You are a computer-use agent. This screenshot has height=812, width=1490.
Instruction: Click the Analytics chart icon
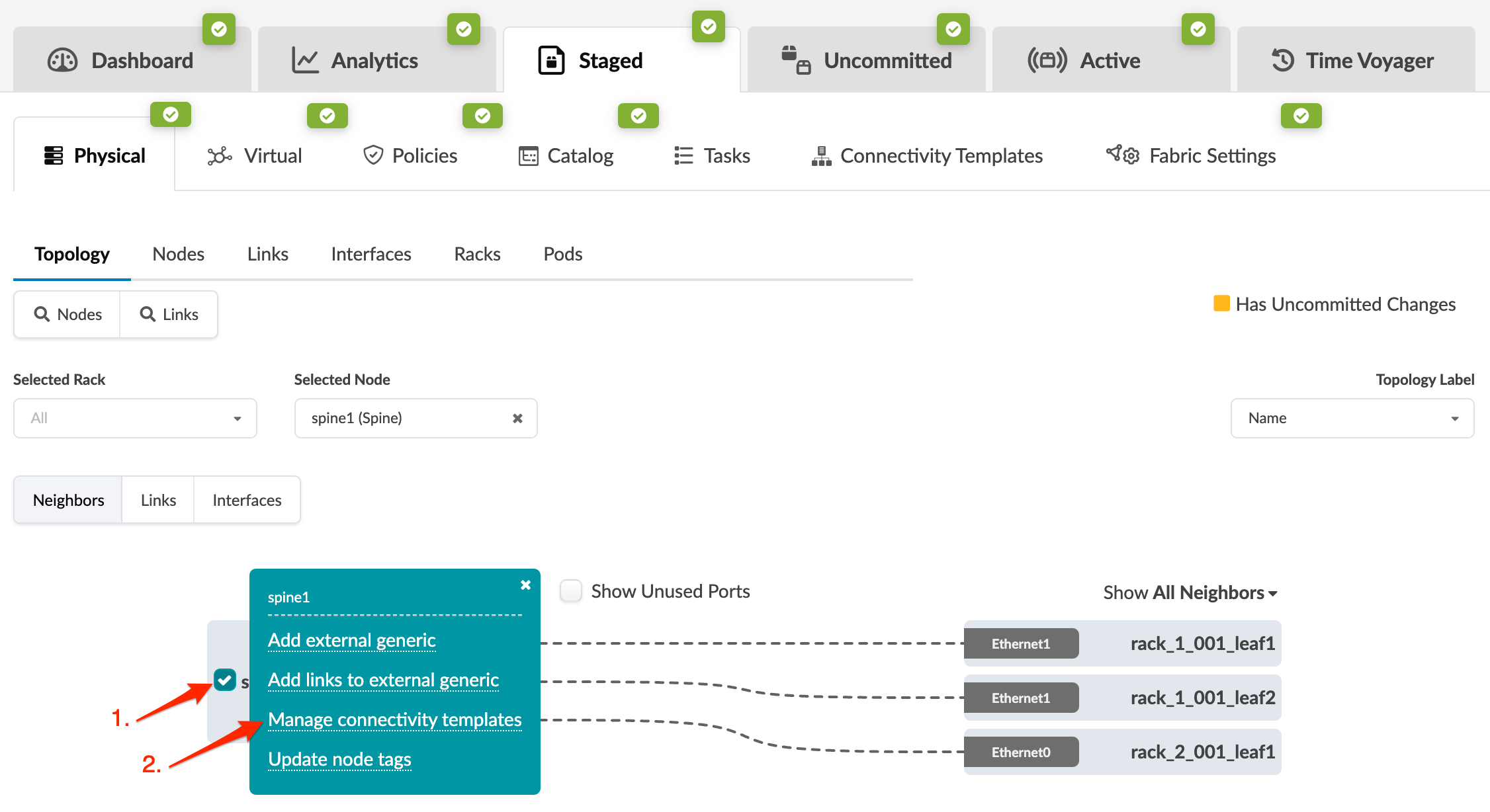305,60
